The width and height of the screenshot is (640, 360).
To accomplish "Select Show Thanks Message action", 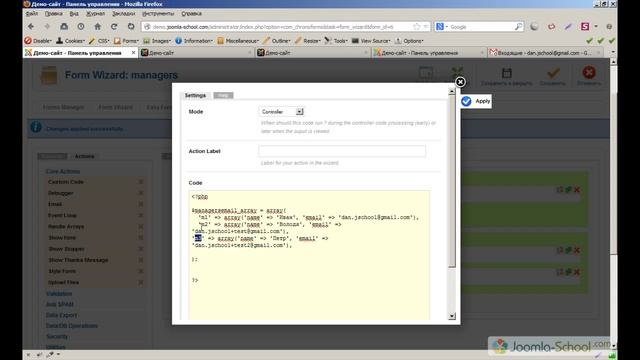I will tap(78, 260).
